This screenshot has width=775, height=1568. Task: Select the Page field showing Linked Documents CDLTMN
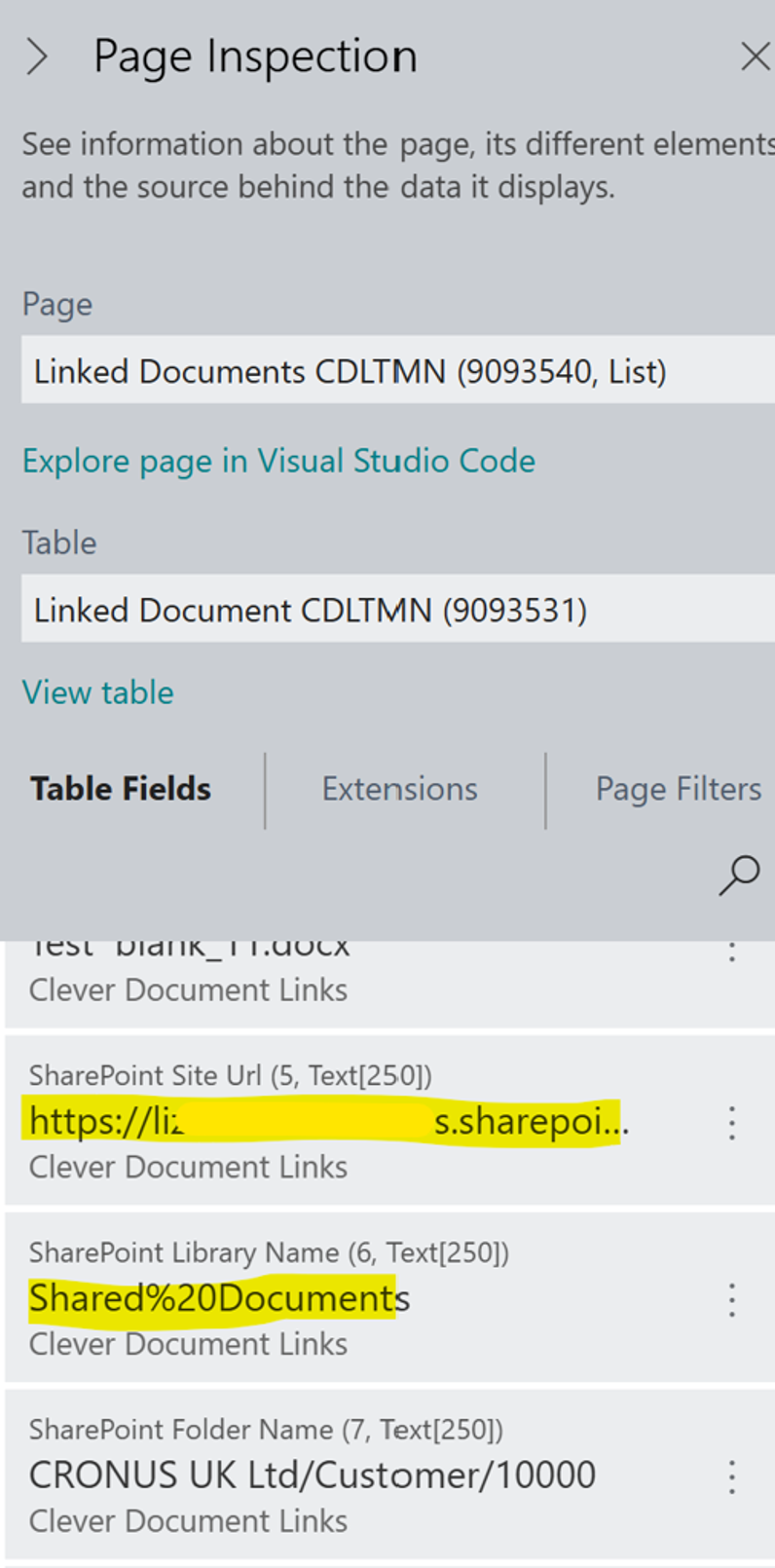tap(389, 371)
